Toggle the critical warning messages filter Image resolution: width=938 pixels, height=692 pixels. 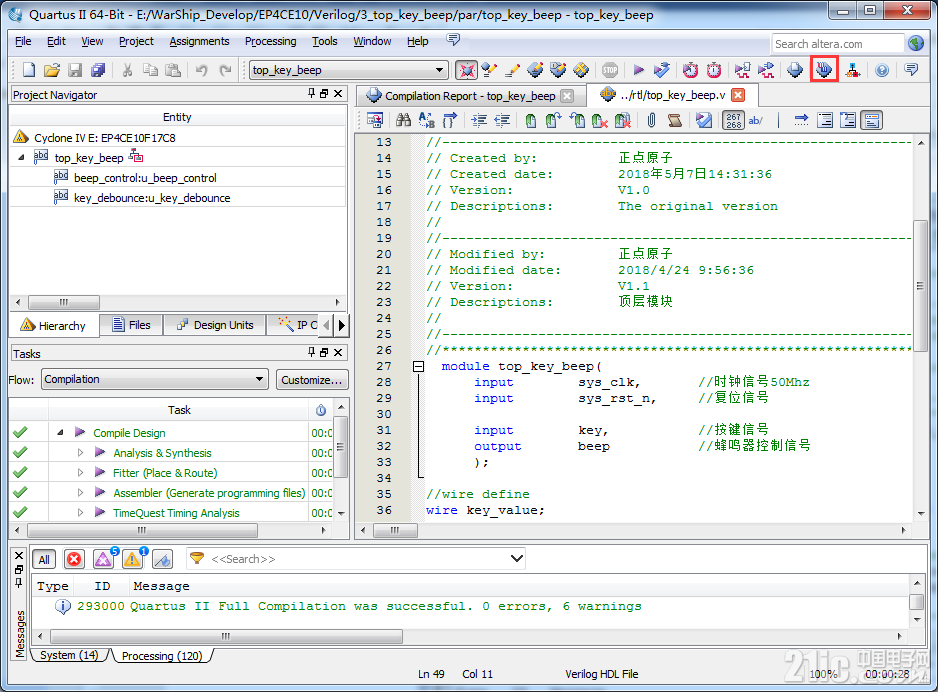103,559
